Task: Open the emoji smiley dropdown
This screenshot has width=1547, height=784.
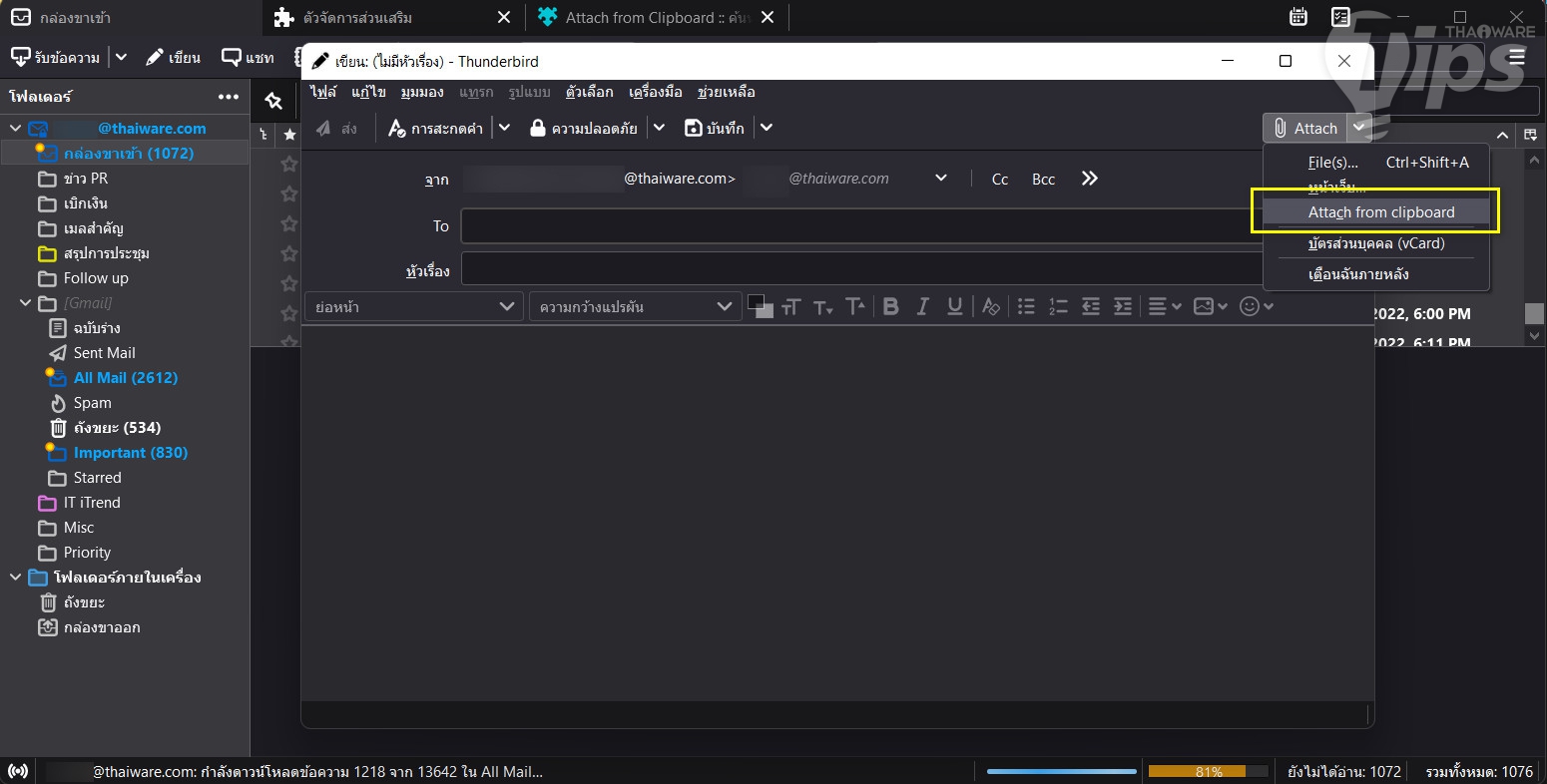Action: click(x=1256, y=307)
